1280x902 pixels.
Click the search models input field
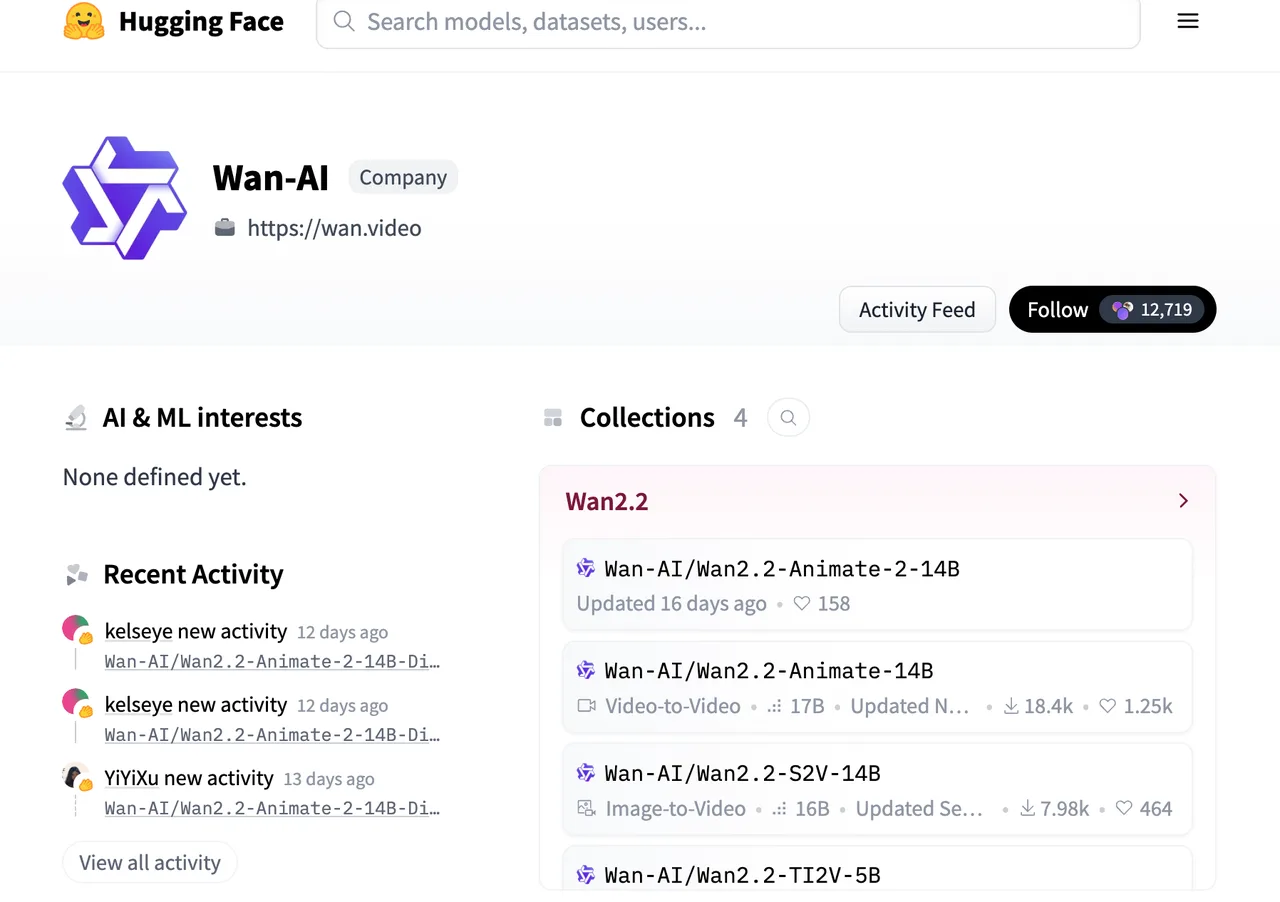pyautogui.click(x=728, y=22)
